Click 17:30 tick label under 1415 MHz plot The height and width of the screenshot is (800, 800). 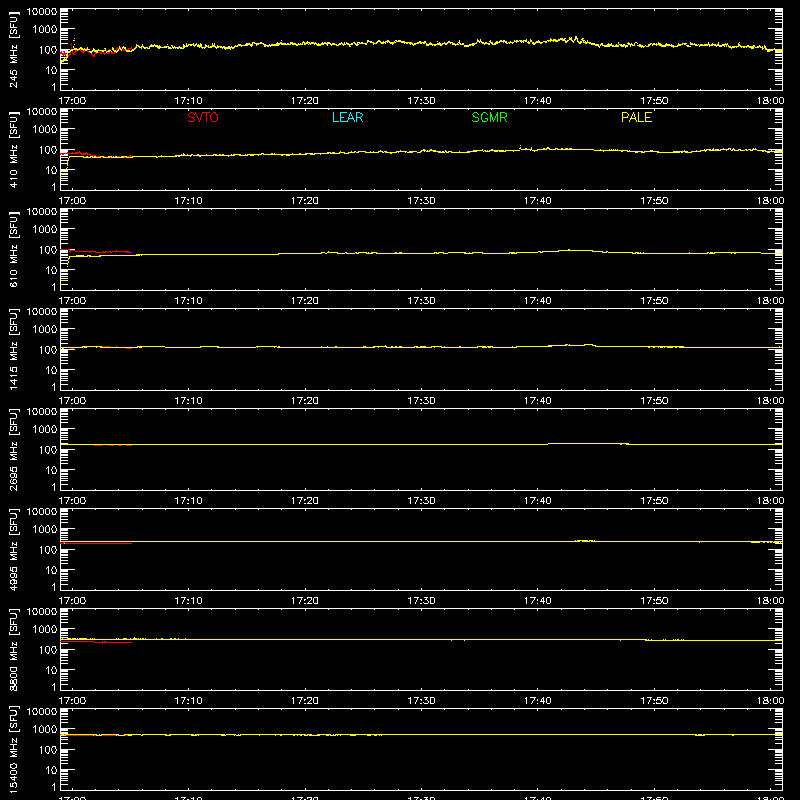point(421,401)
